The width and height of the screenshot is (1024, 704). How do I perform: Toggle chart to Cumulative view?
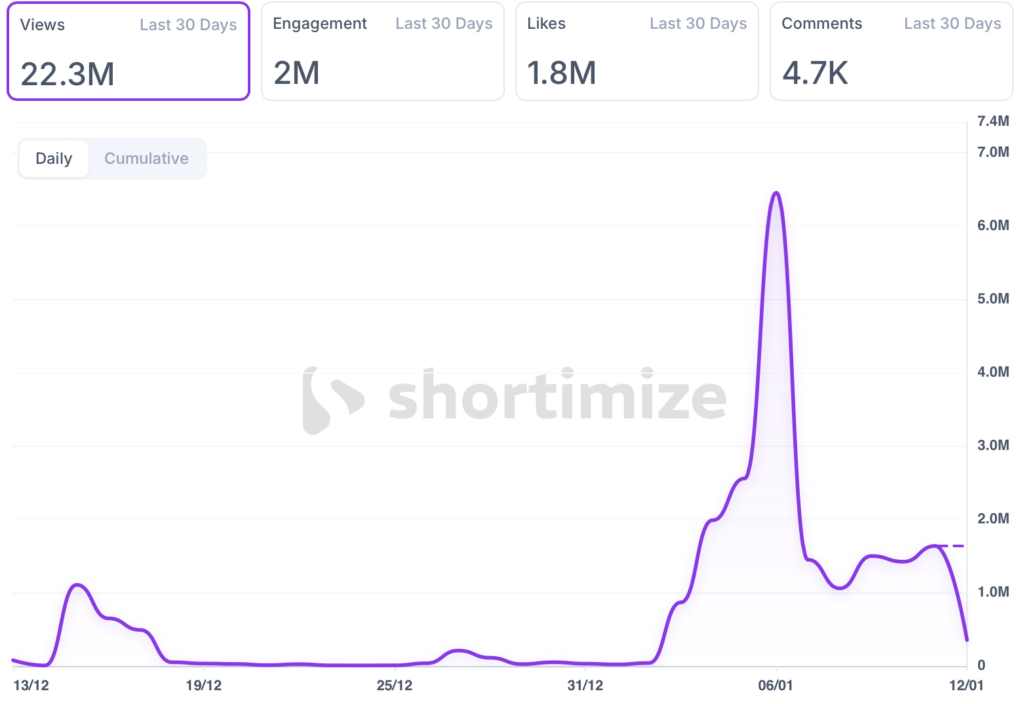[146, 159]
